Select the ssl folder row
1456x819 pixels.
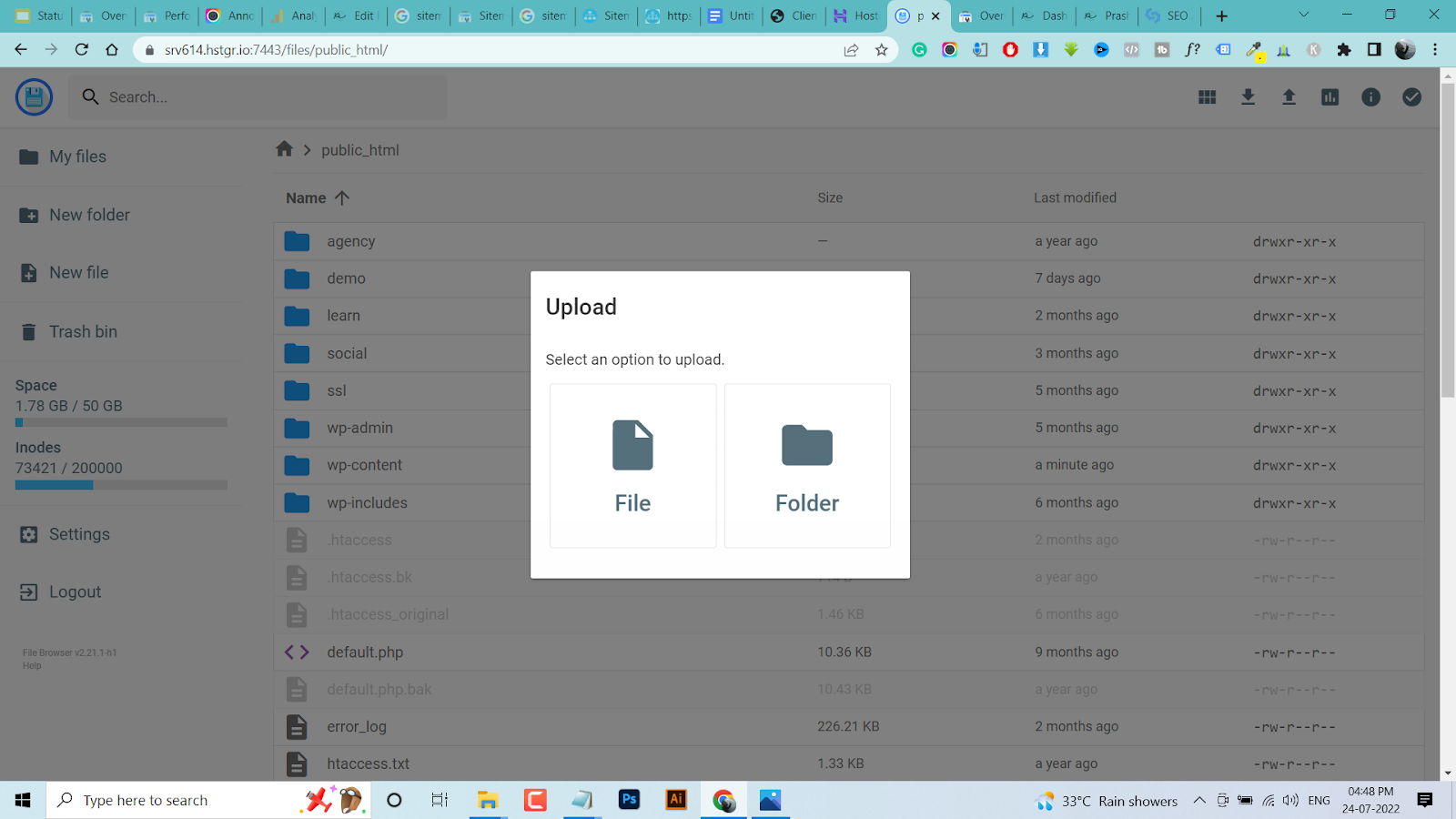pos(849,390)
